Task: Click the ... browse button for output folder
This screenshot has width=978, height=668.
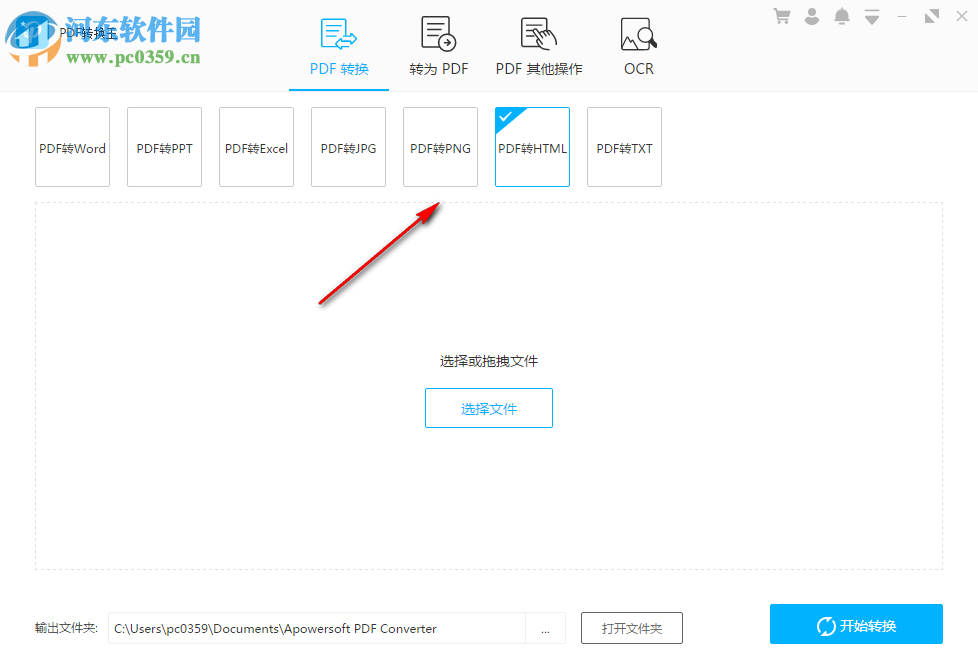Action: pyautogui.click(x=546, y=628)
